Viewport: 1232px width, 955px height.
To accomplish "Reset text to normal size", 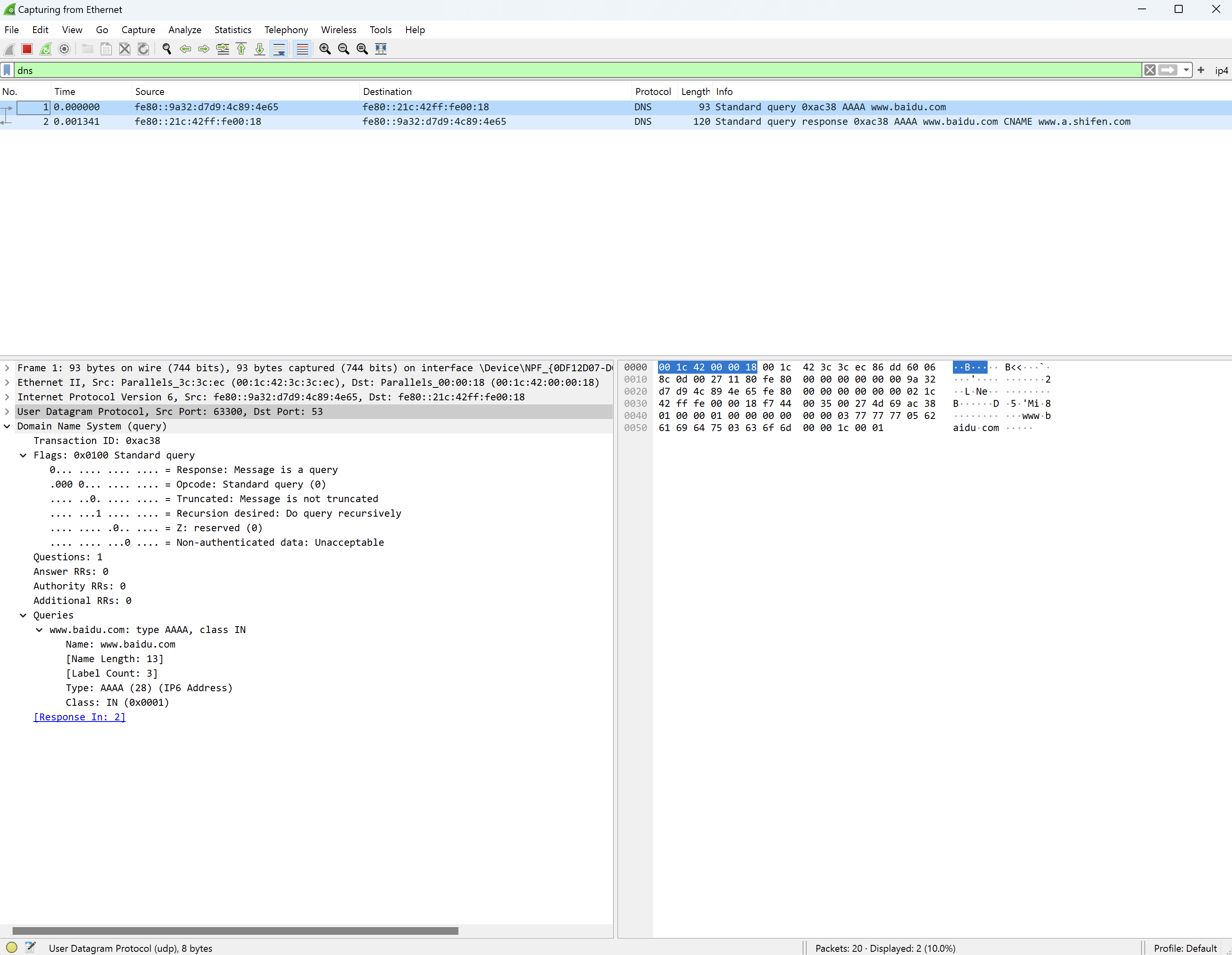I will (x=362, y=49).
